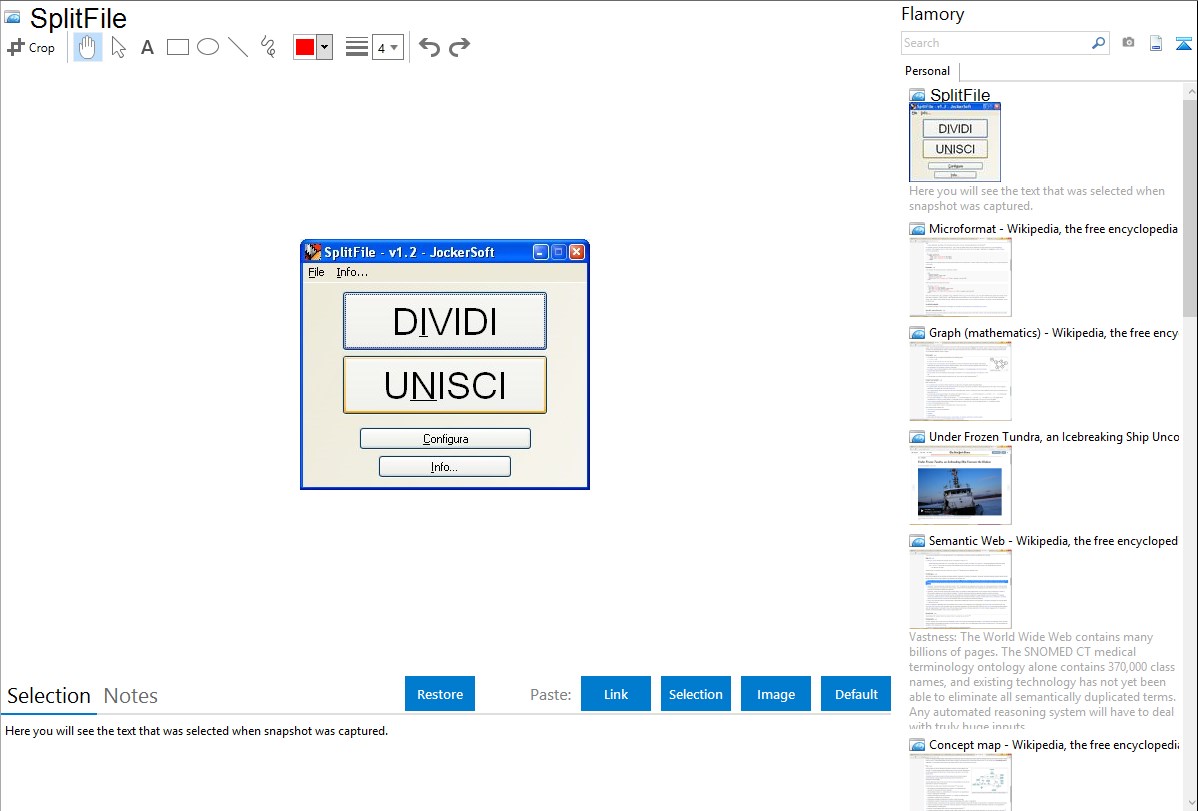The image size is (1198, 811).
Task: Click the document page icon
Action: click(1156, 43)
